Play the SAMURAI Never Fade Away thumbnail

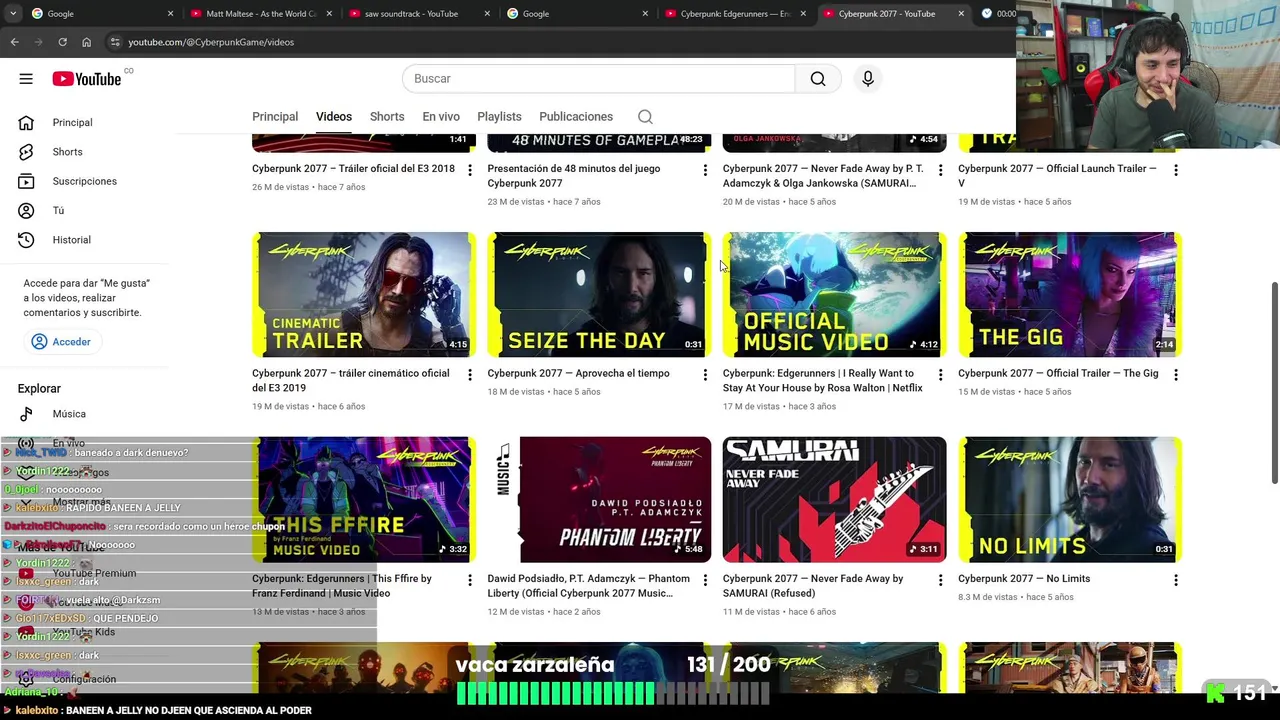(834, 500)
